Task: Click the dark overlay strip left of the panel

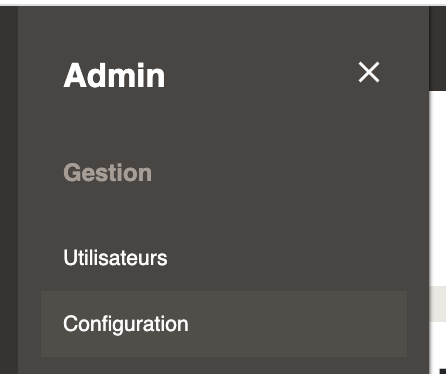Action: pos(9,190)
